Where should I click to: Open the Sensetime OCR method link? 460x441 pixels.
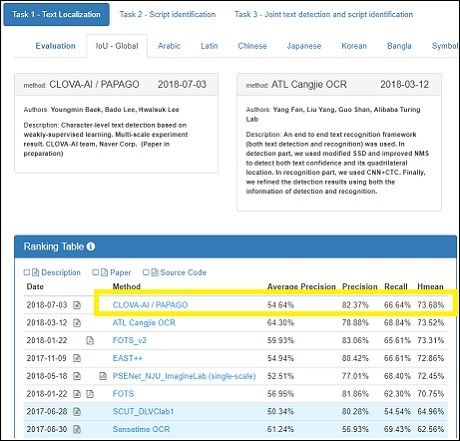(141, 429)
